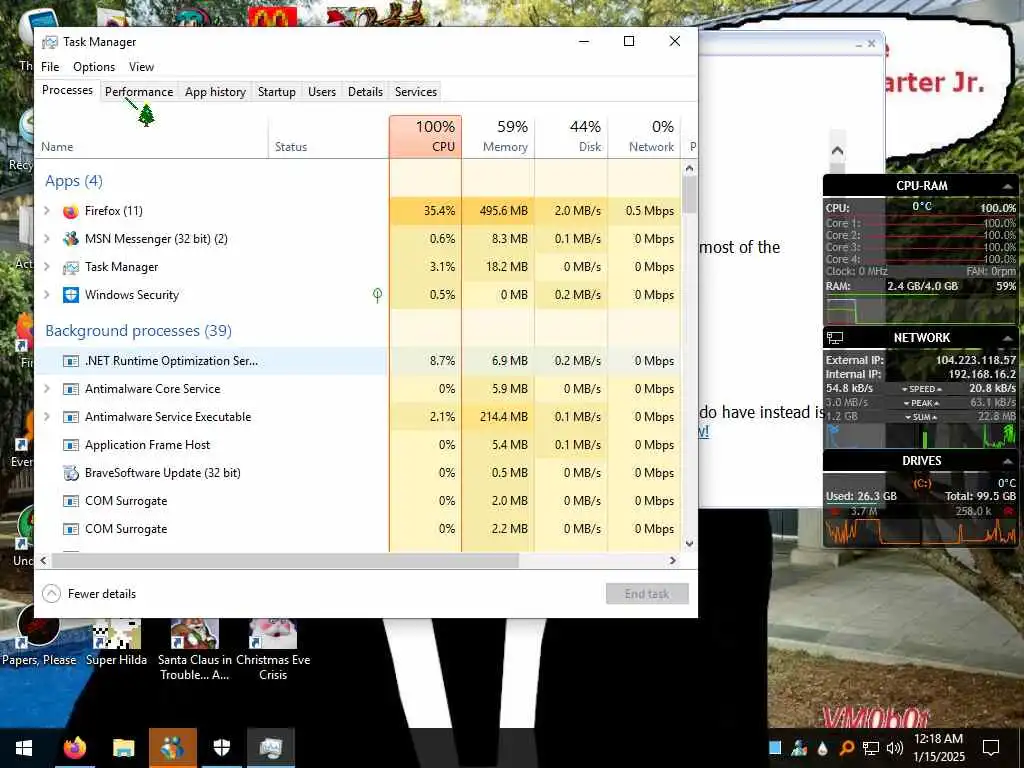Click the Task Manager title bar icon
This screenshot has width=1024, height=768.
pos(50,42)
